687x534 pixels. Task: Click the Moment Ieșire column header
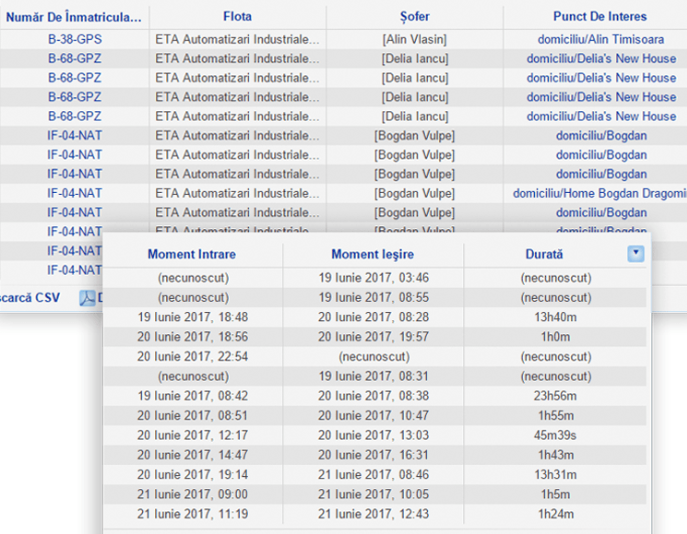(x=373, y=255)
